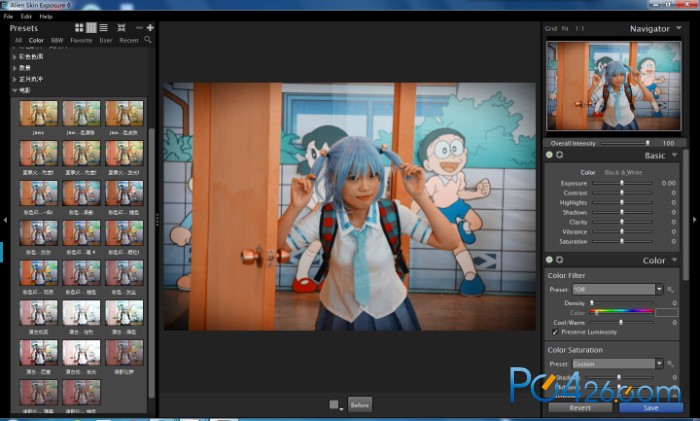
Task: Expand the second collapsed preset folder
Action: point(15,68)
